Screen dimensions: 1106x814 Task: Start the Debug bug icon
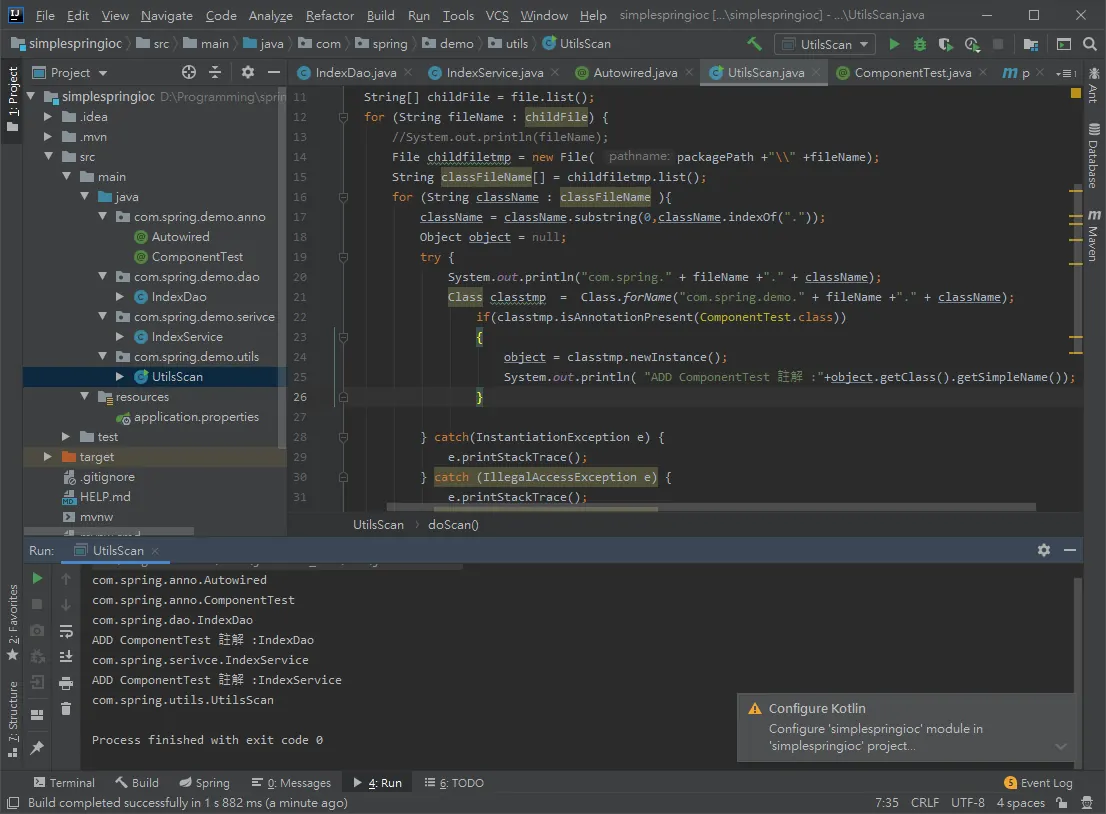920,44
